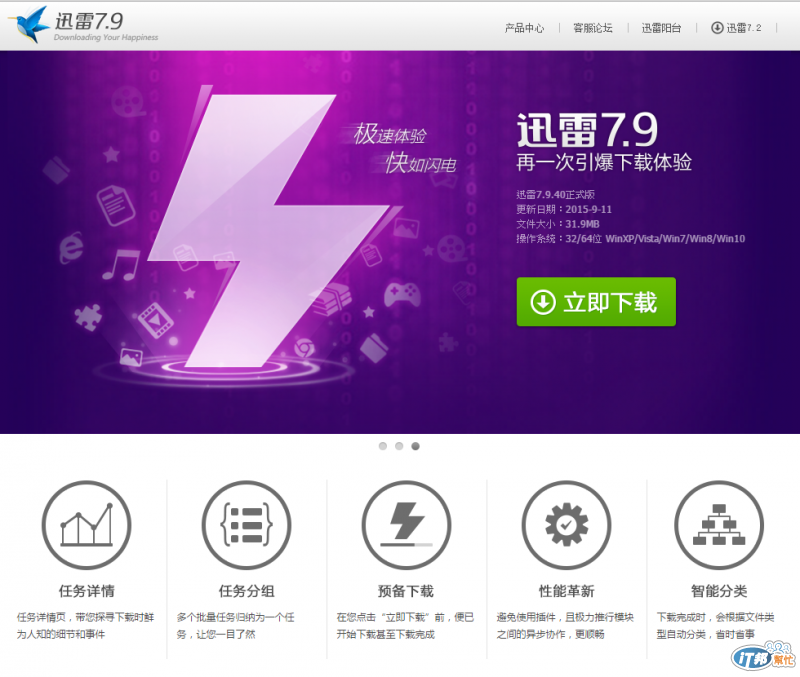Click the 再一次引爆下载体验 slogan
Screen dimensions: 800x677
click(604, 163)
